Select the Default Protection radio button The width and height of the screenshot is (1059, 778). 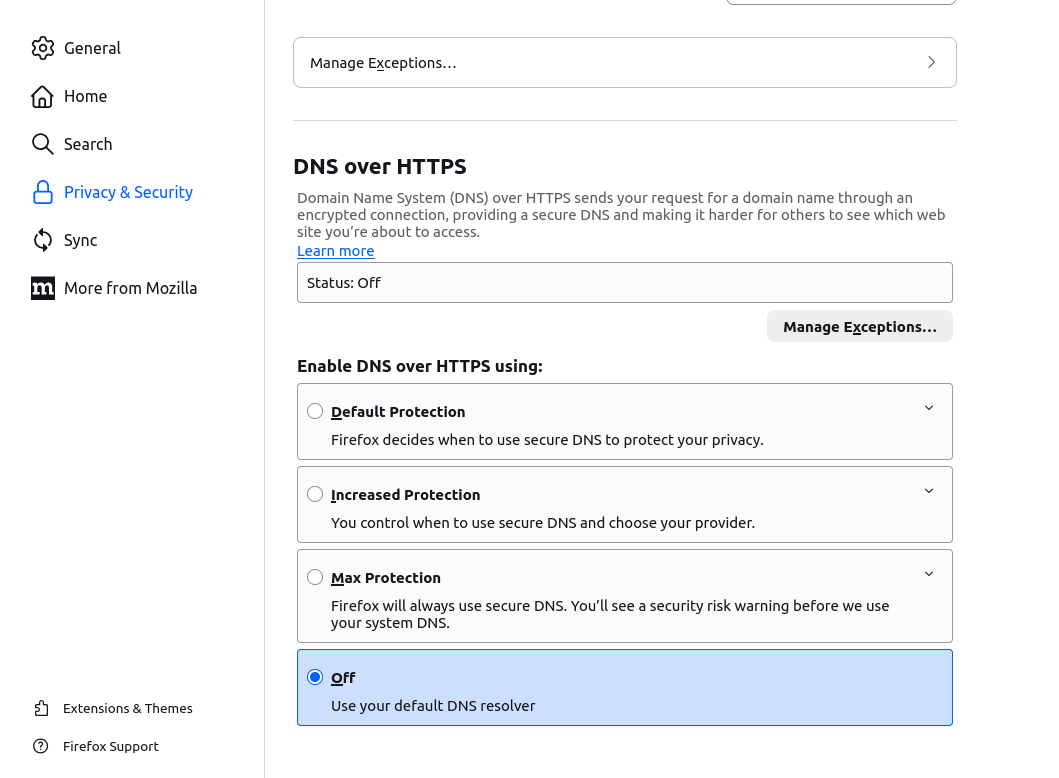(315, 411)
